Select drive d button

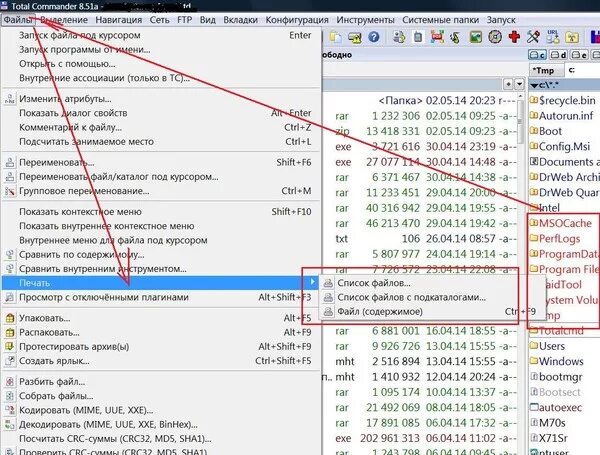click(x=558, y=55)
